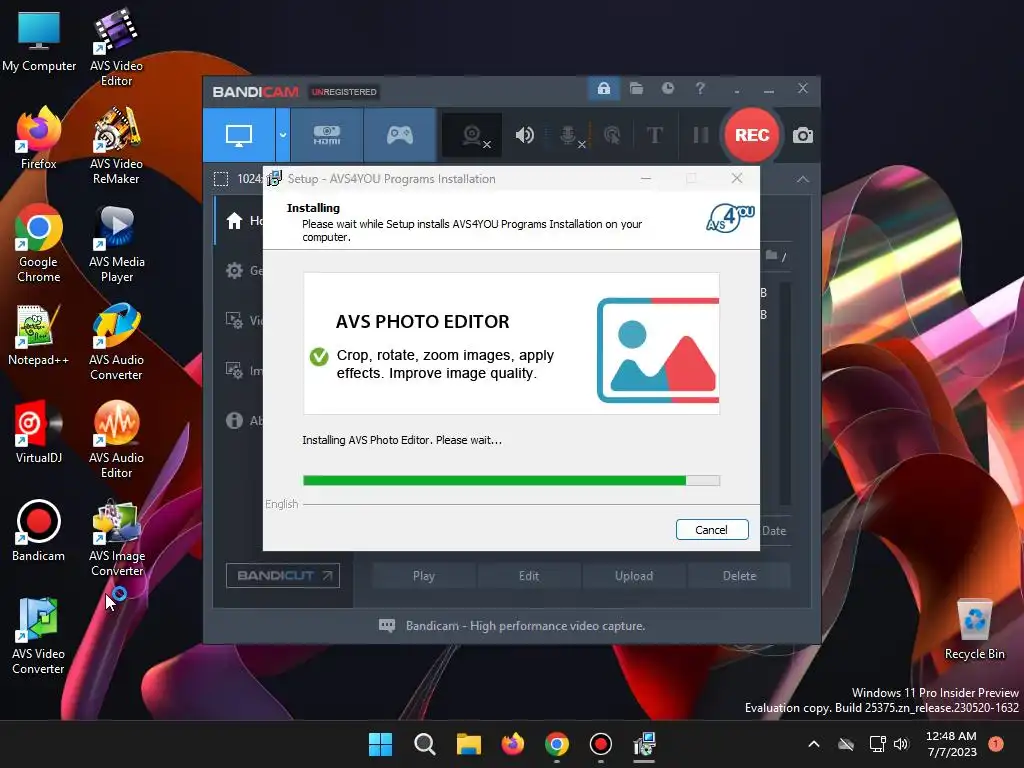Show hidden system tray icons
This screenshot has height=768, width=1024.
pos(814,744)
